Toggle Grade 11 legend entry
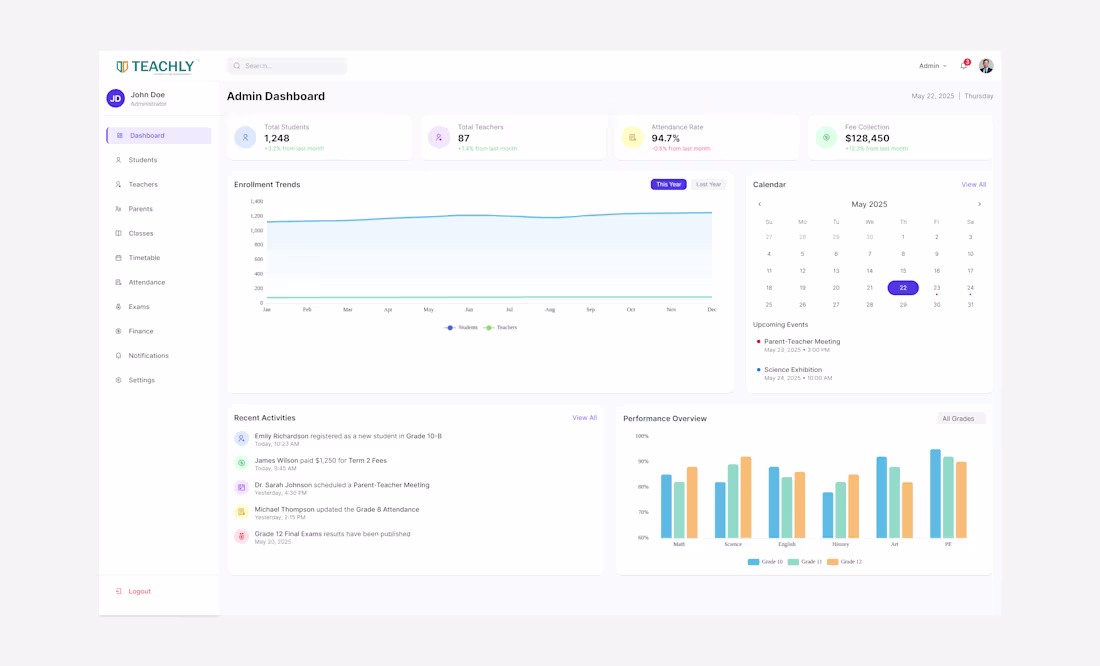The width and height of the screenshot is (1100, 666). [805, 562]
